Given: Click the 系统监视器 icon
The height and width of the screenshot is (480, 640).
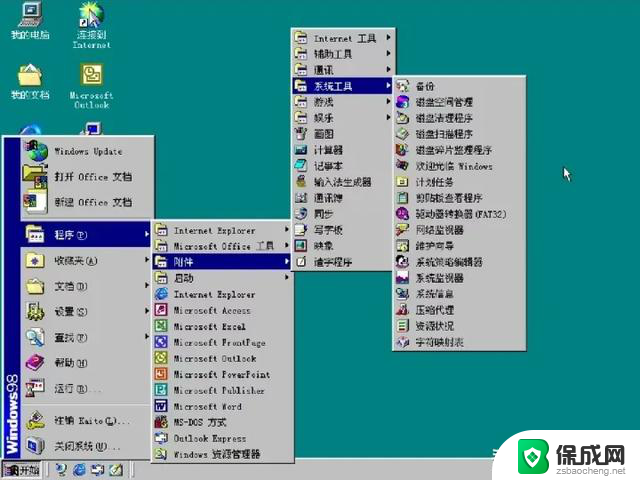Looking at the screenshot, I should [x=402, y=278].
